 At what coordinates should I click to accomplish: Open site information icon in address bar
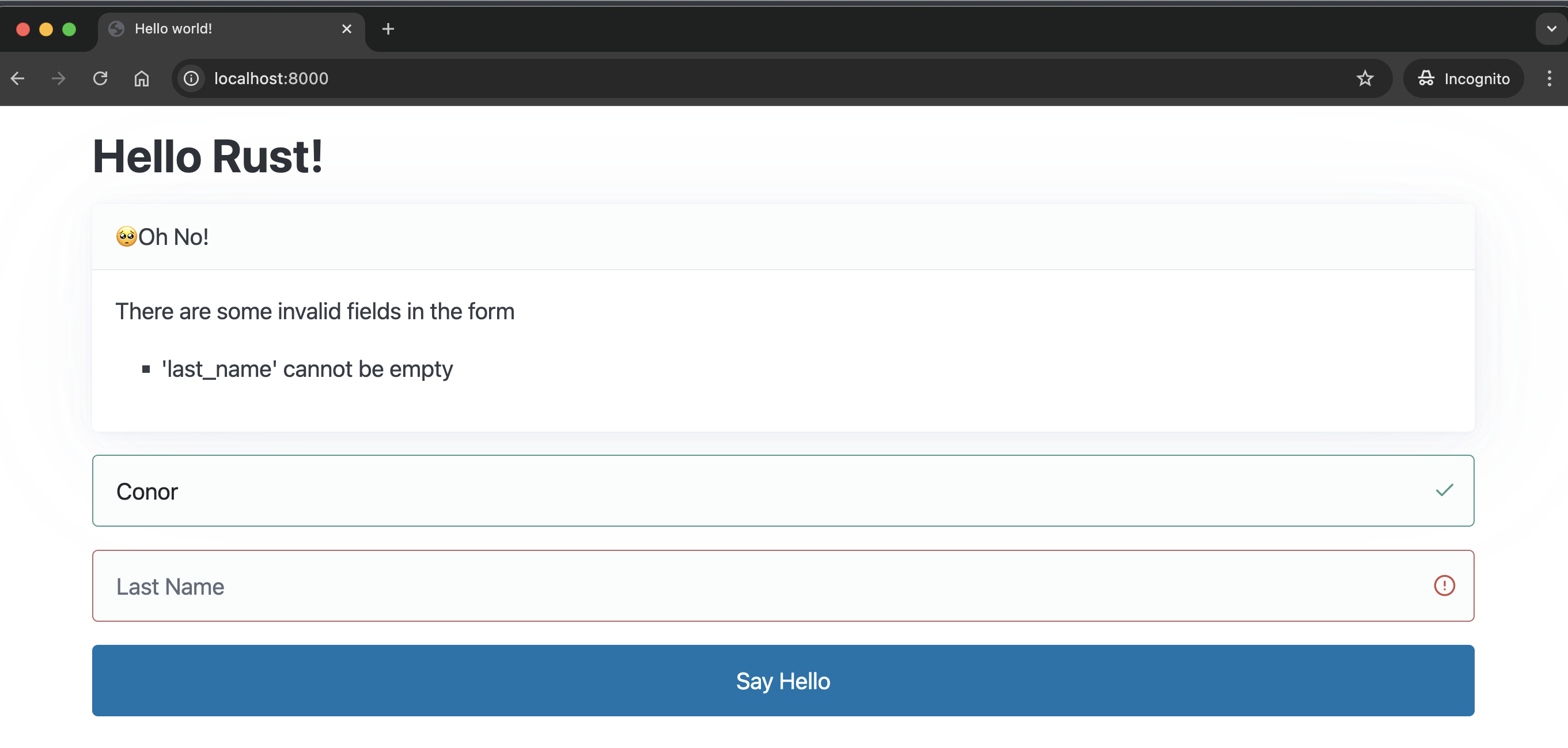[191, 78]
